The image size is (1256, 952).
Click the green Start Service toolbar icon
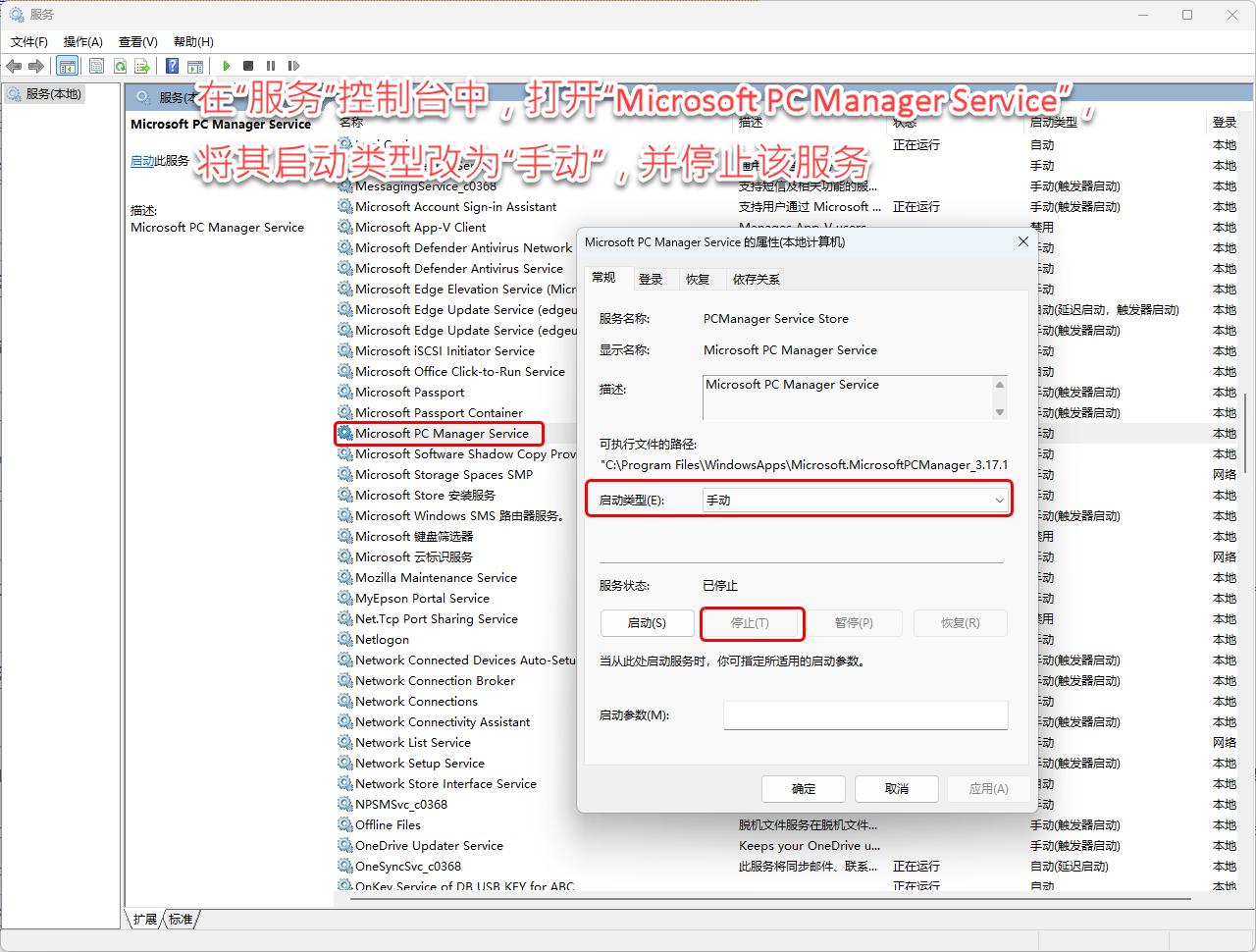[227, 66]
